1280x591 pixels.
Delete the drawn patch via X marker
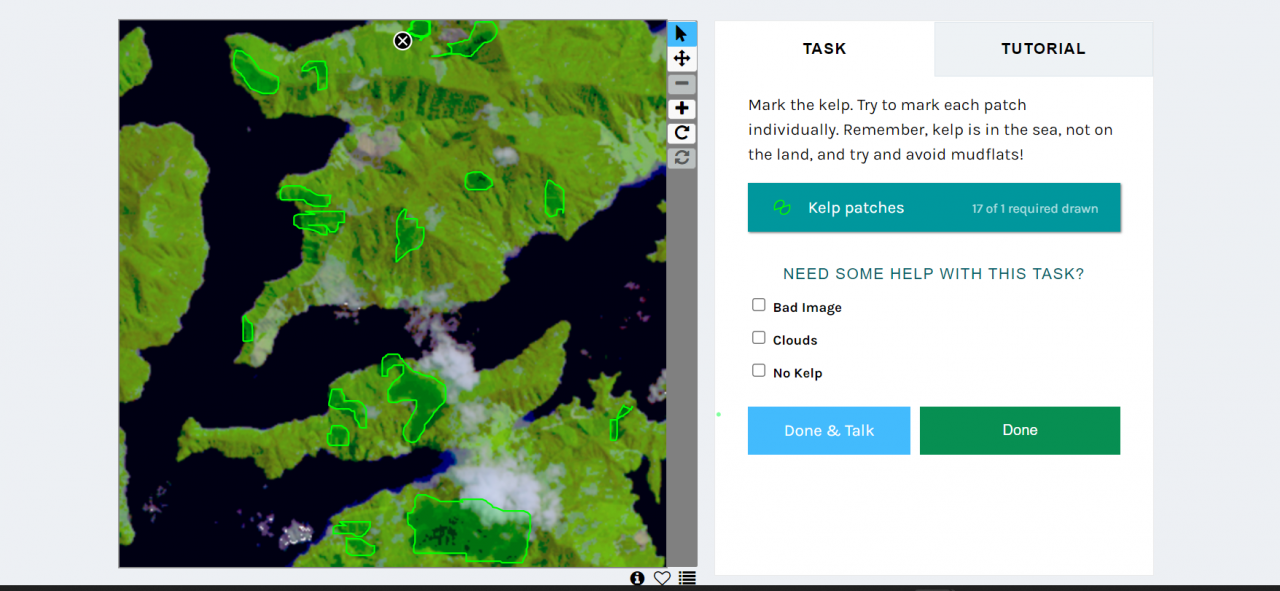tap(402, 41)
